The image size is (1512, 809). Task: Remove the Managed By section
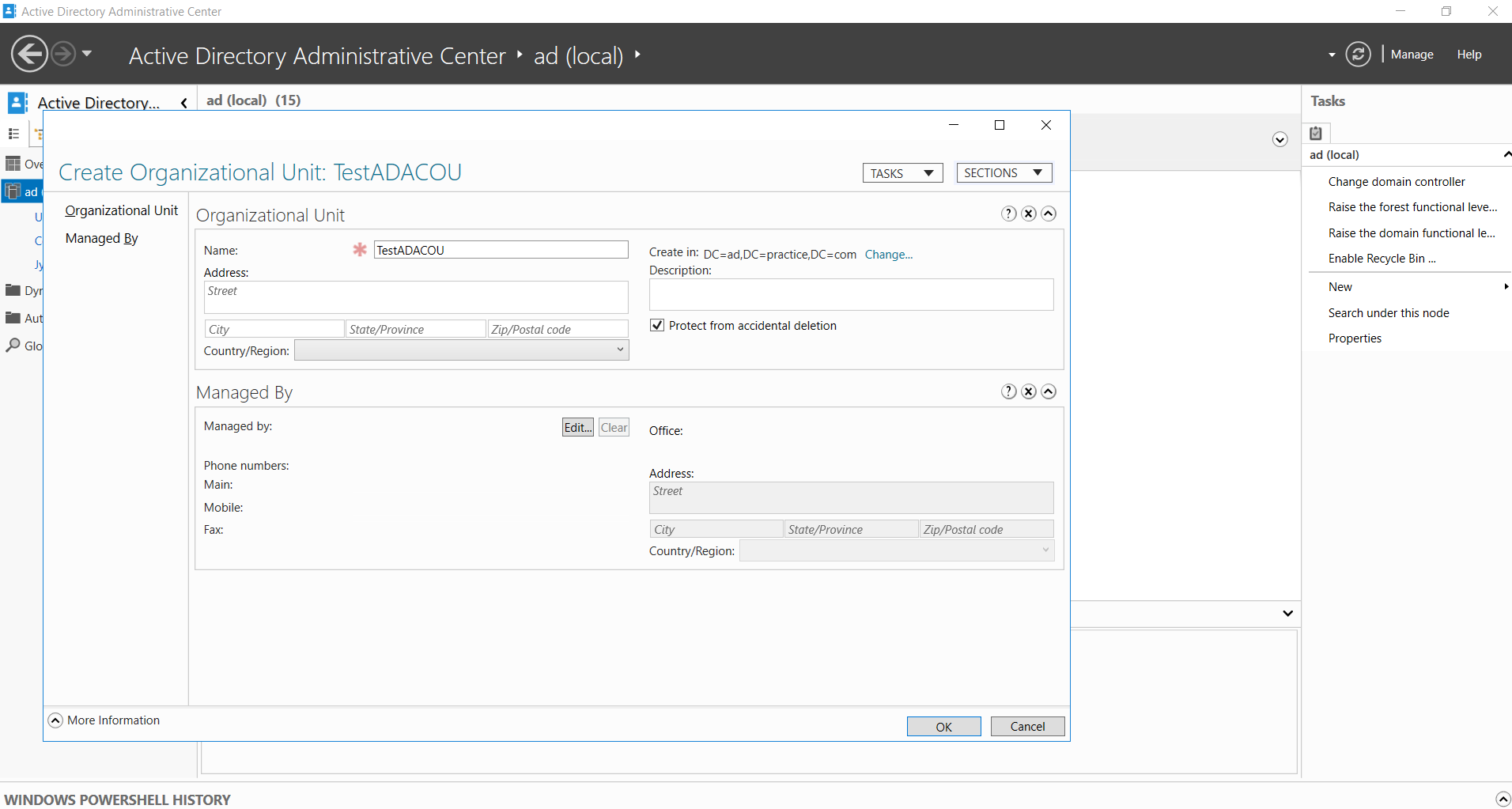(1029, 391)
